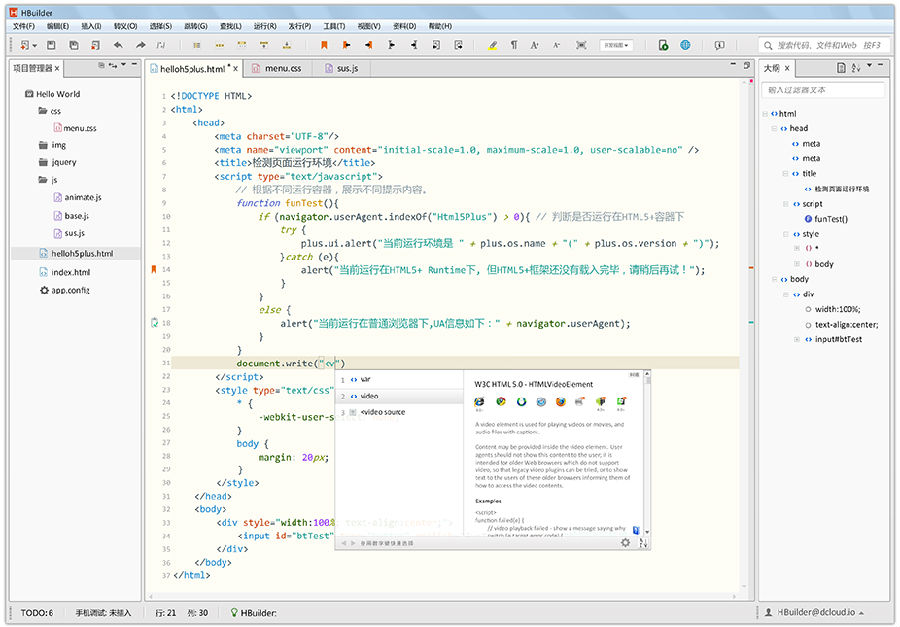Image resolution: width=900 pixels, height=627 pixels.
Task: Click the feedback chat bubble toolbar icon
Action: [x=719, y=45]
